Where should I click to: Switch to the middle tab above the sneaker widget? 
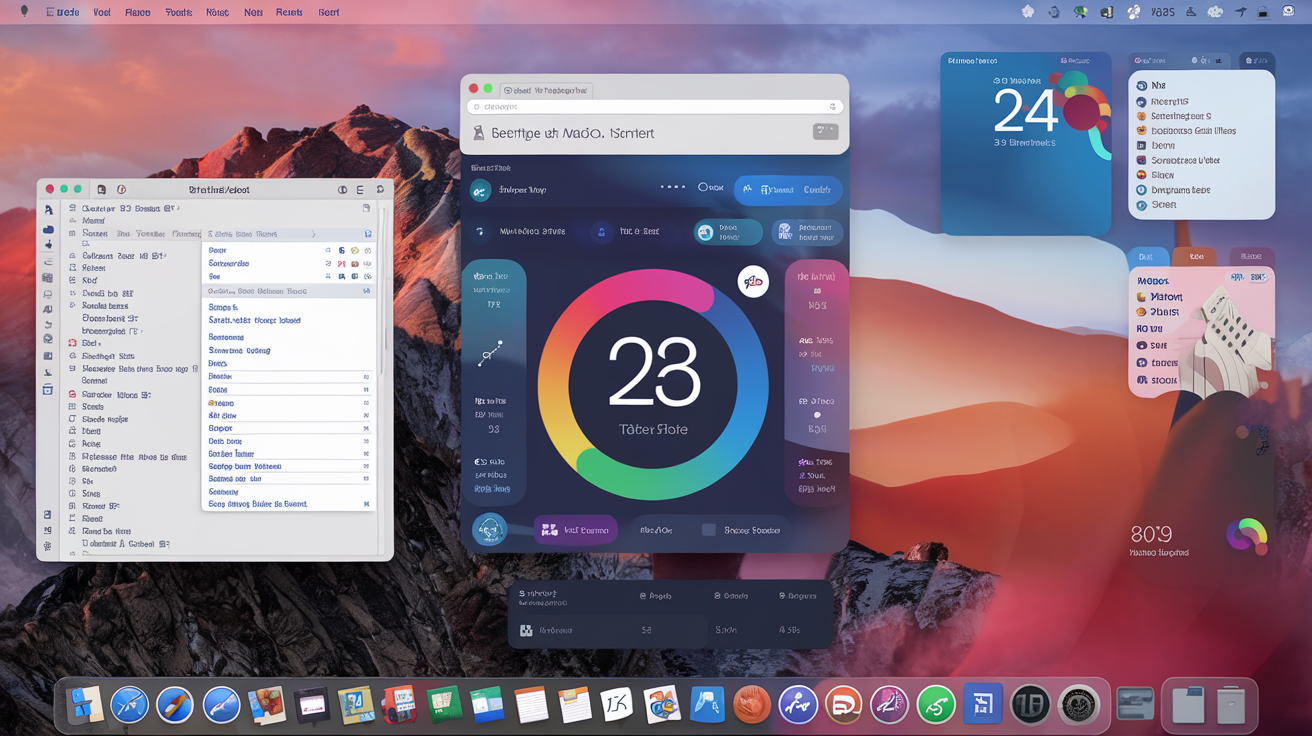[1196, 256]
